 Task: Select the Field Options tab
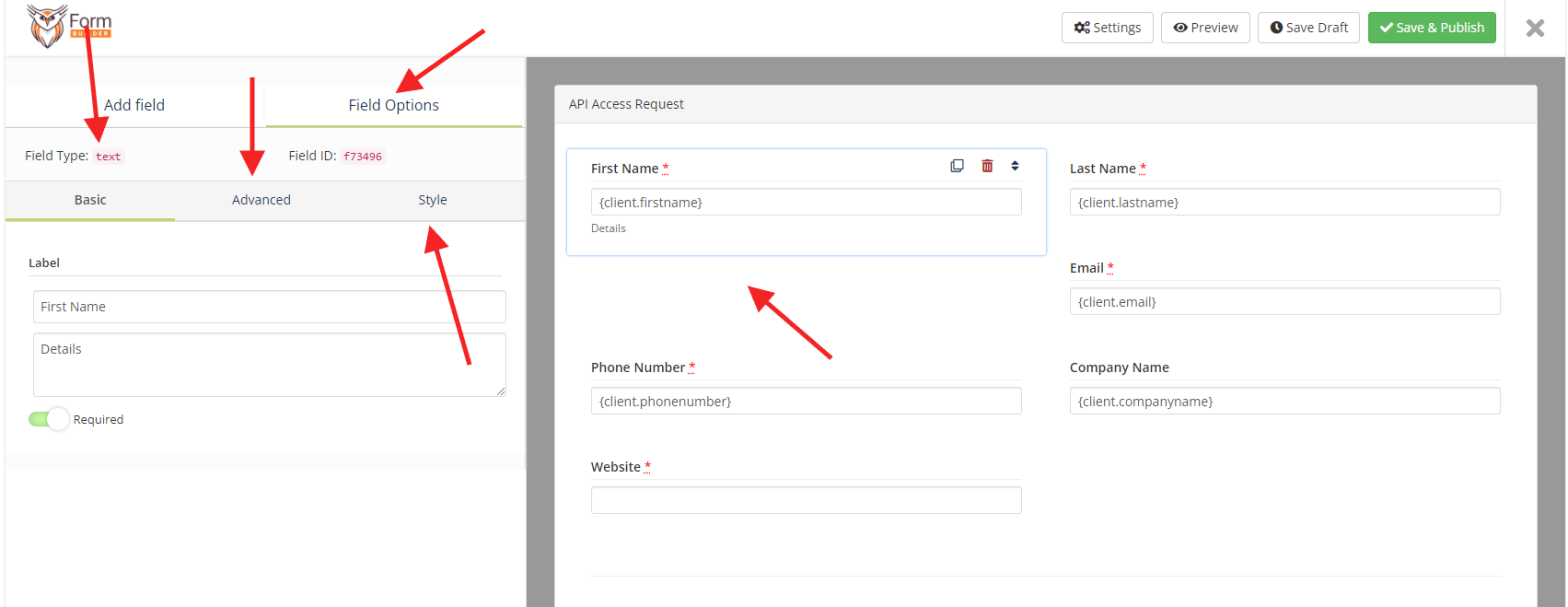tap(393, 105)
